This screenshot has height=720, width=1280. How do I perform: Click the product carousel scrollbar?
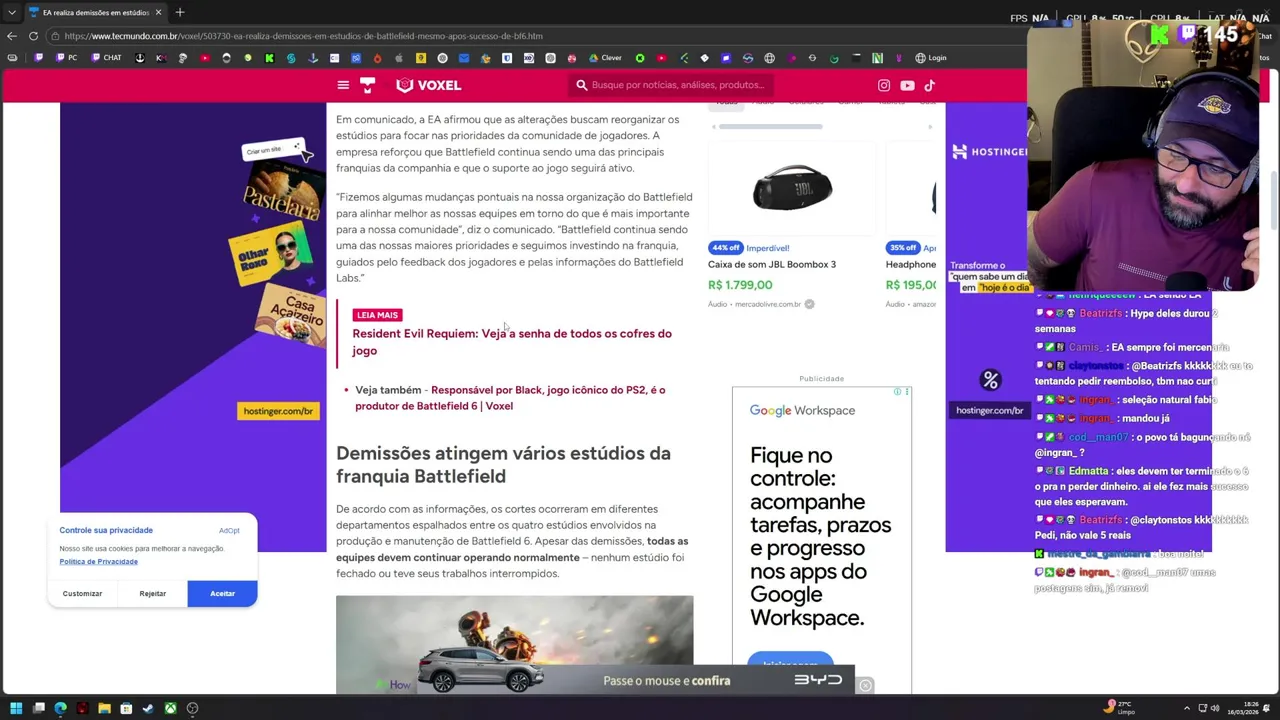point(771,127)
